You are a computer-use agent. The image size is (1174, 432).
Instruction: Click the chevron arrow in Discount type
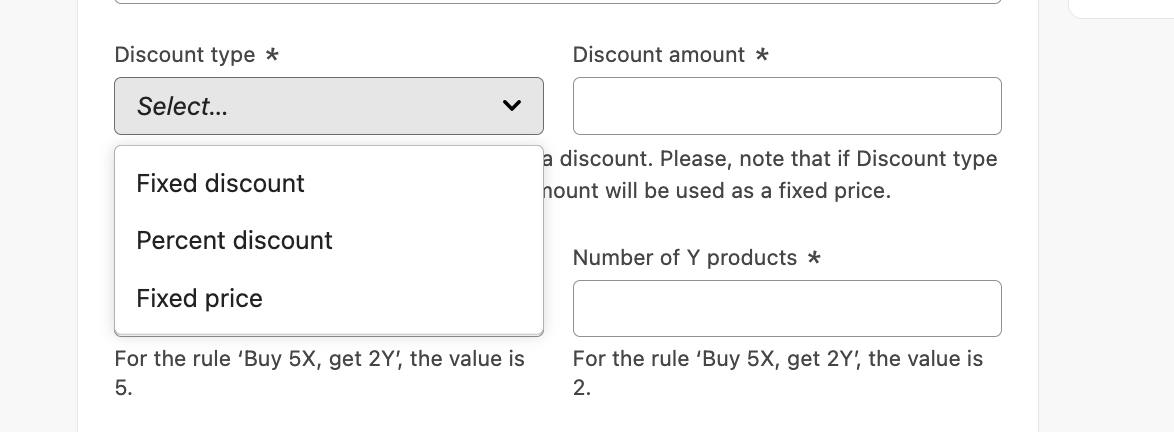pyautogui.click(x=511, y=106)
